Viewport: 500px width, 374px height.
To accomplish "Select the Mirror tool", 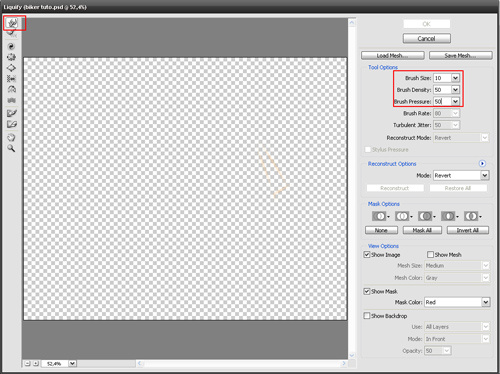I will [x=11, y=89].
